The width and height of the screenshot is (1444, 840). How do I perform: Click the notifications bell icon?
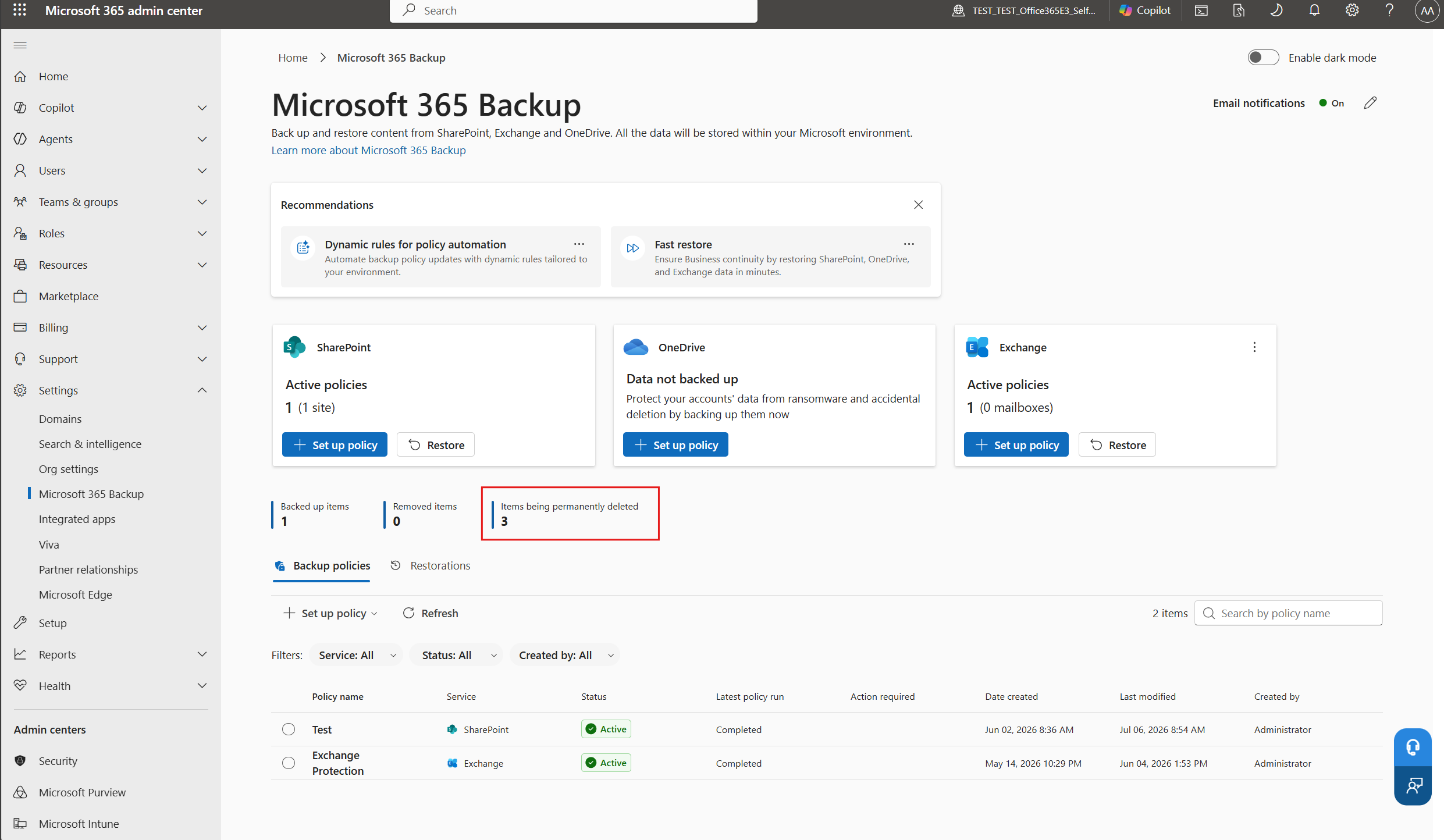click(x=1314, y=10)
